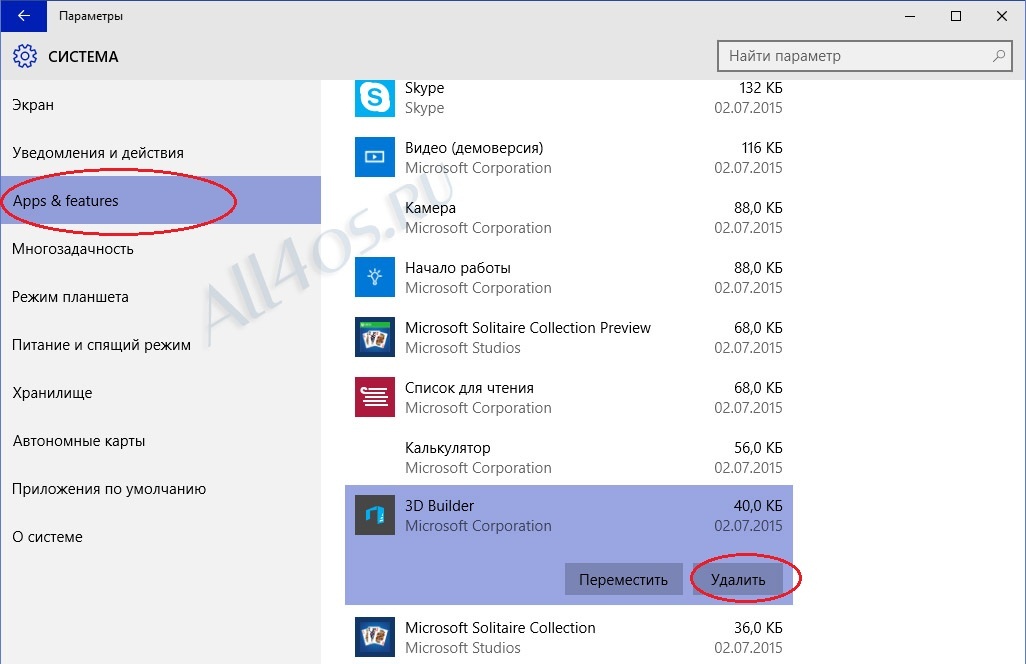The image size is (1026, 664).
Task: Open the Экран settings section
Action: tap(161, 105)
